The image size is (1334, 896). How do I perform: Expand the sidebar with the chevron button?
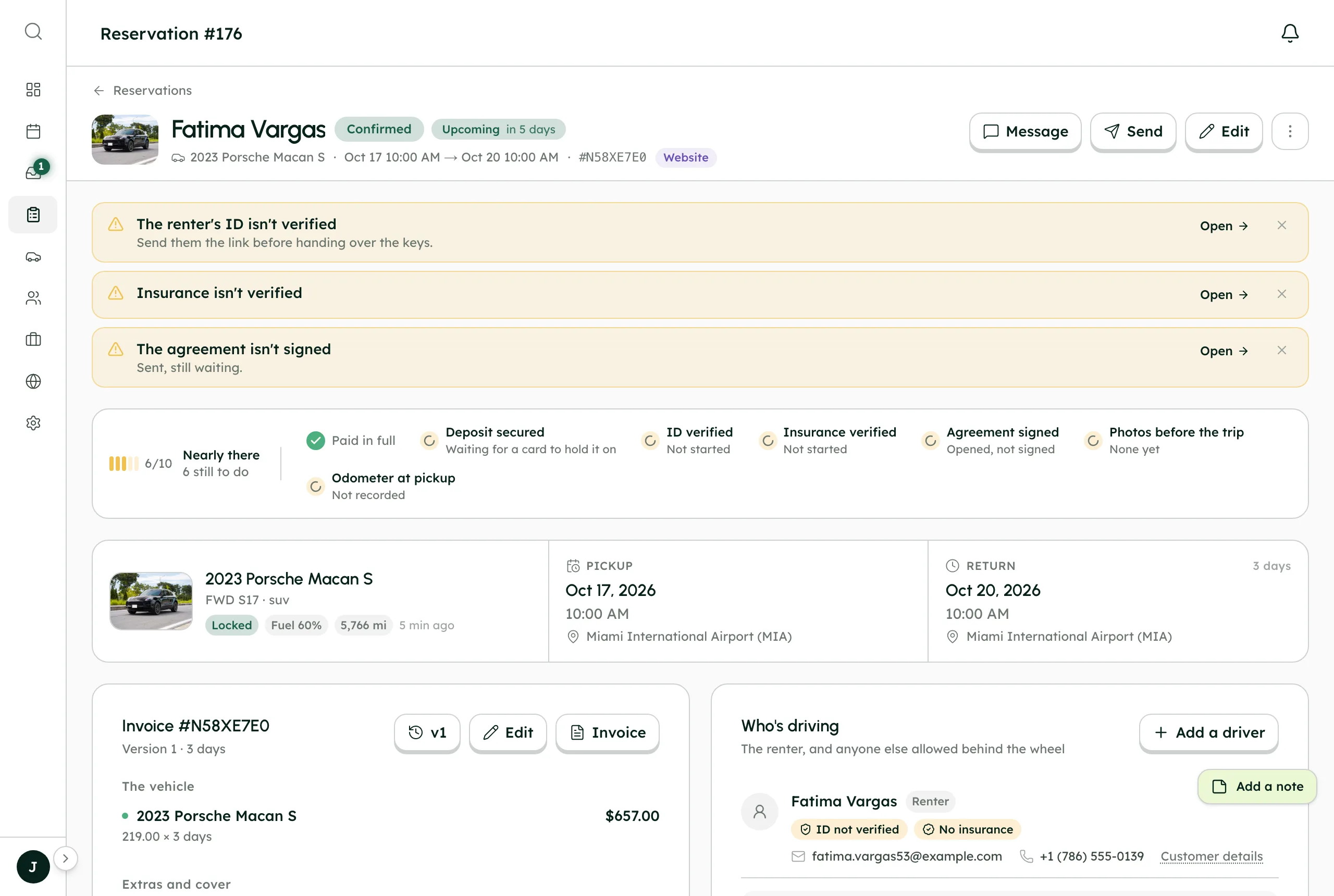(x=65, y=858)
